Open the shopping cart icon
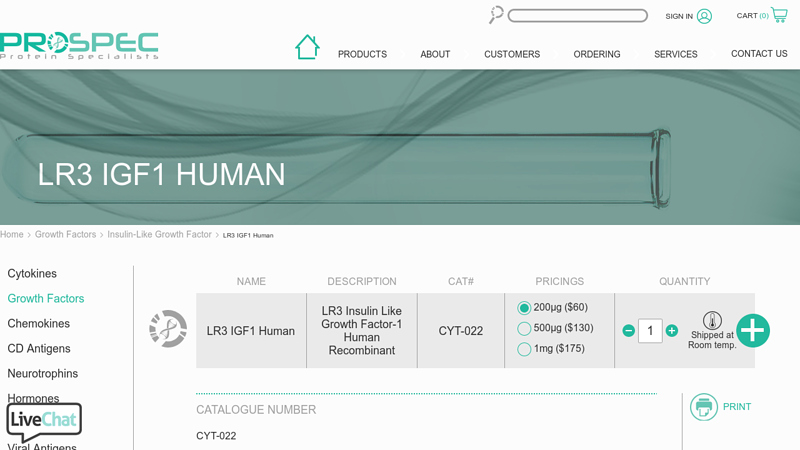This screenshot has width=800, height=450. (779, 15)
